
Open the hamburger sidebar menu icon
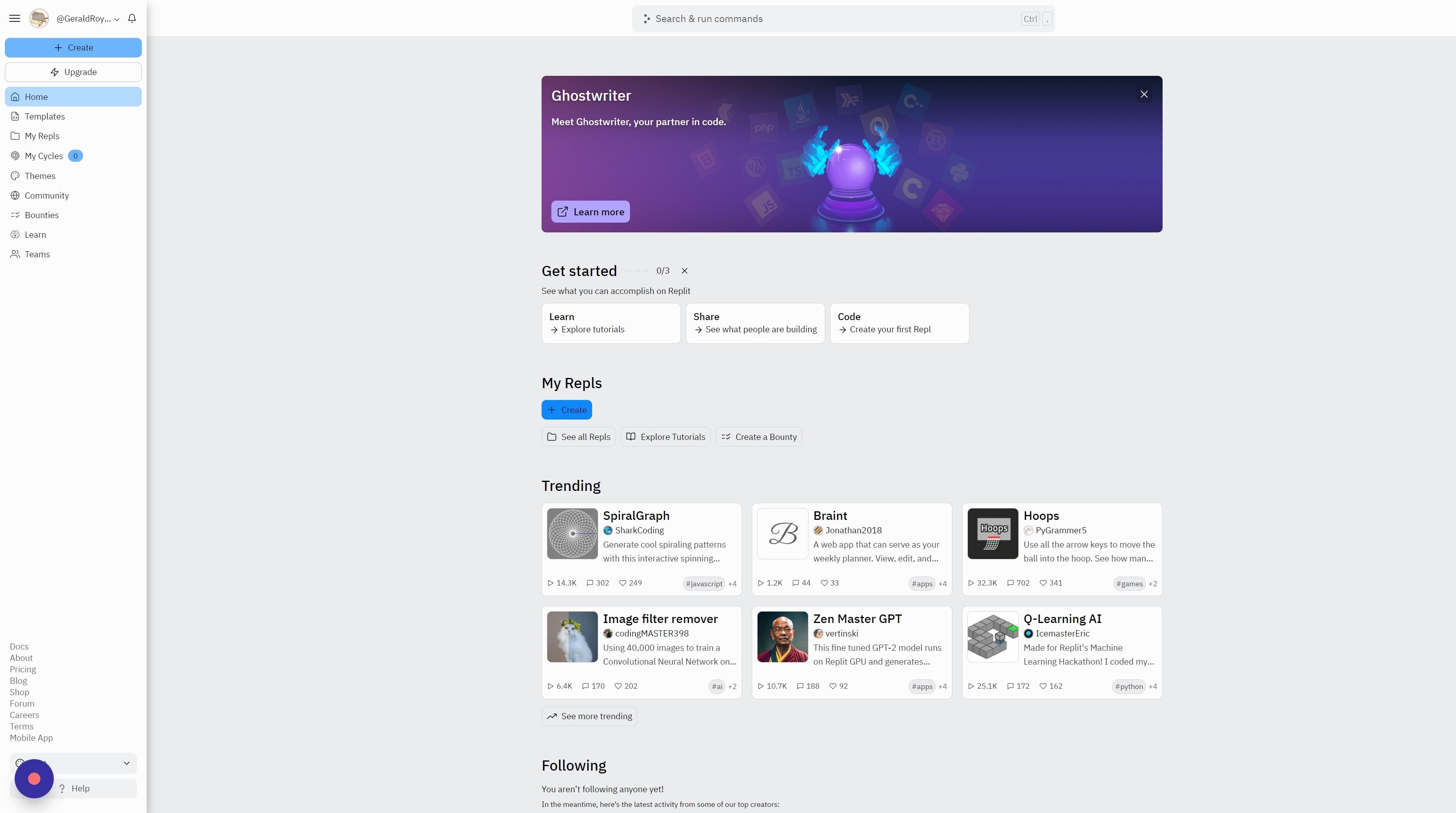click(x=15, y=19)
